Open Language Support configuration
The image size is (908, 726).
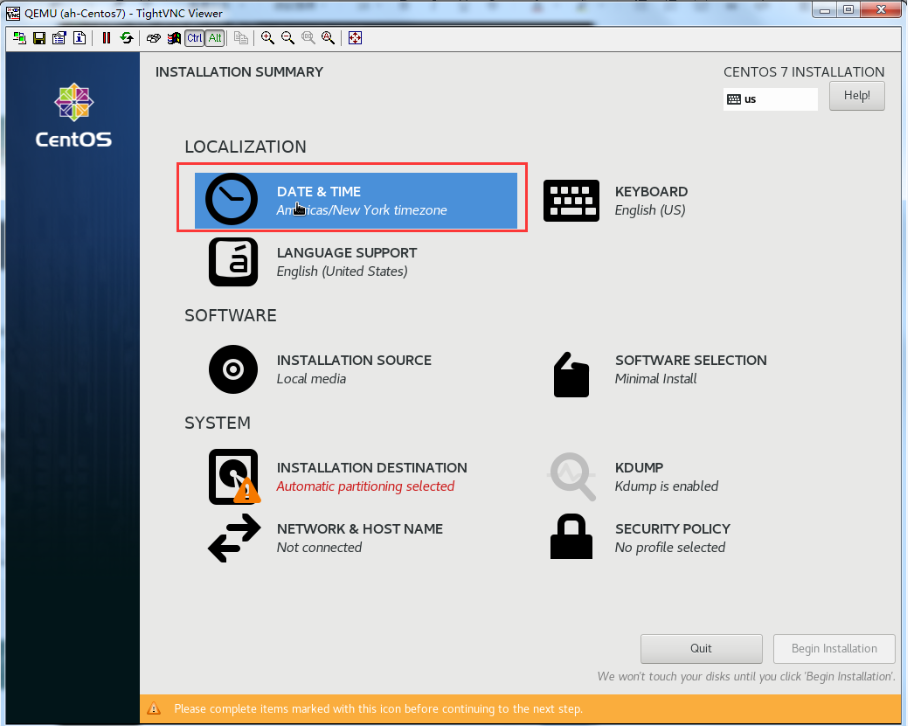[346, 262]
